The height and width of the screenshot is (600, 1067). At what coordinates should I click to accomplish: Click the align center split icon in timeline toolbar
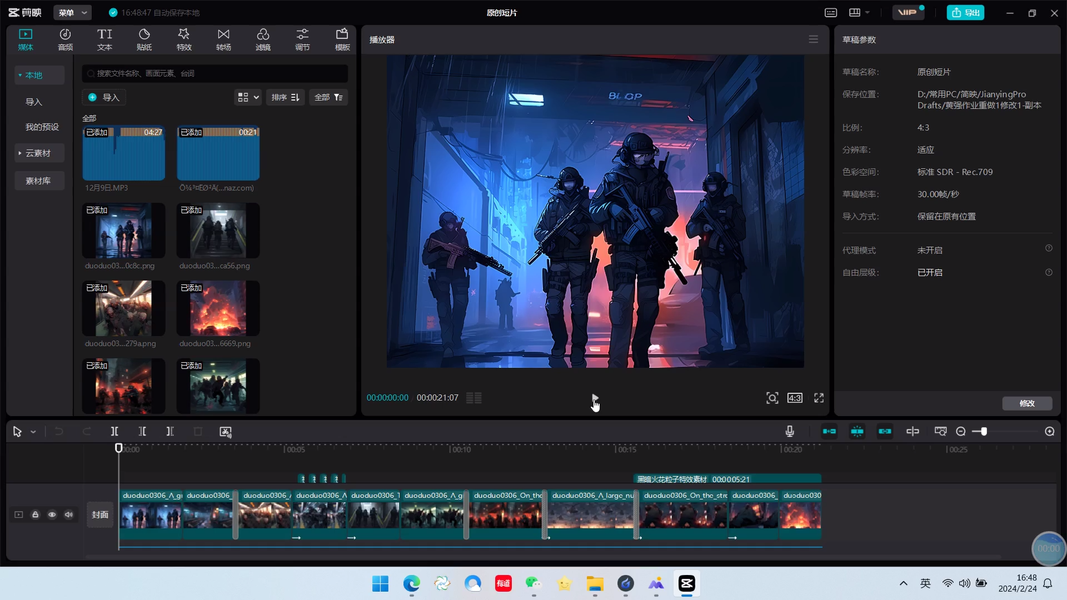pyautogui.click(x=913, y=431)
